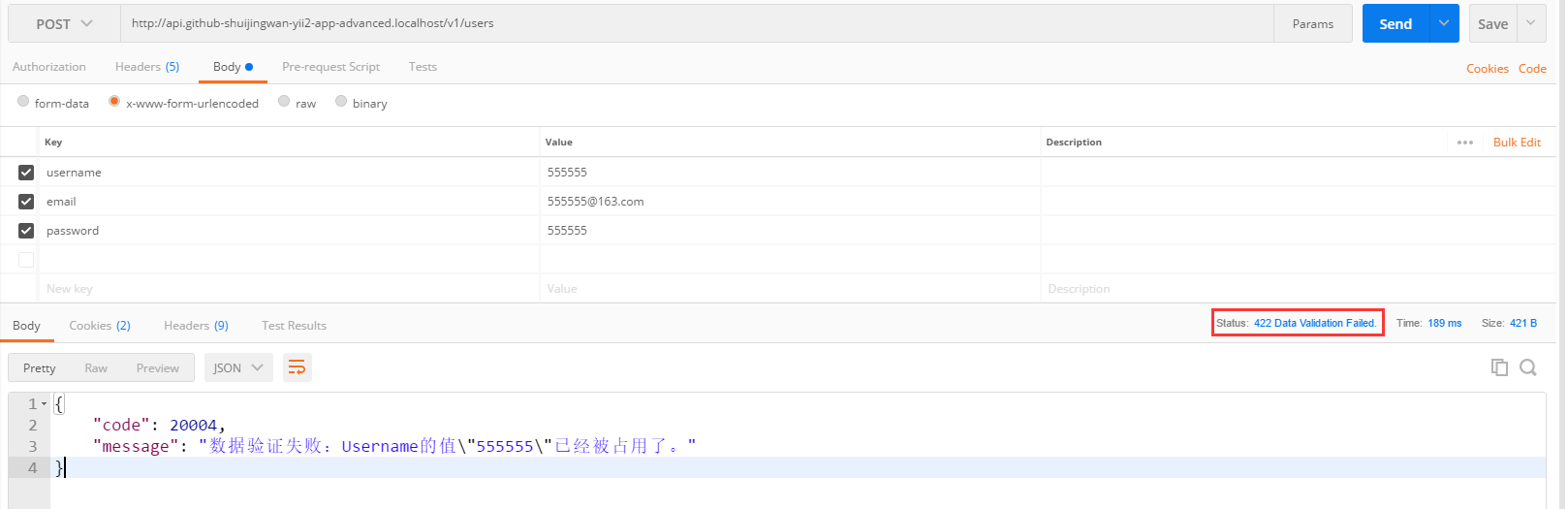The image size is (1568, 509).
Task: Click the New key placeholder field
Action: pos(289,289)
